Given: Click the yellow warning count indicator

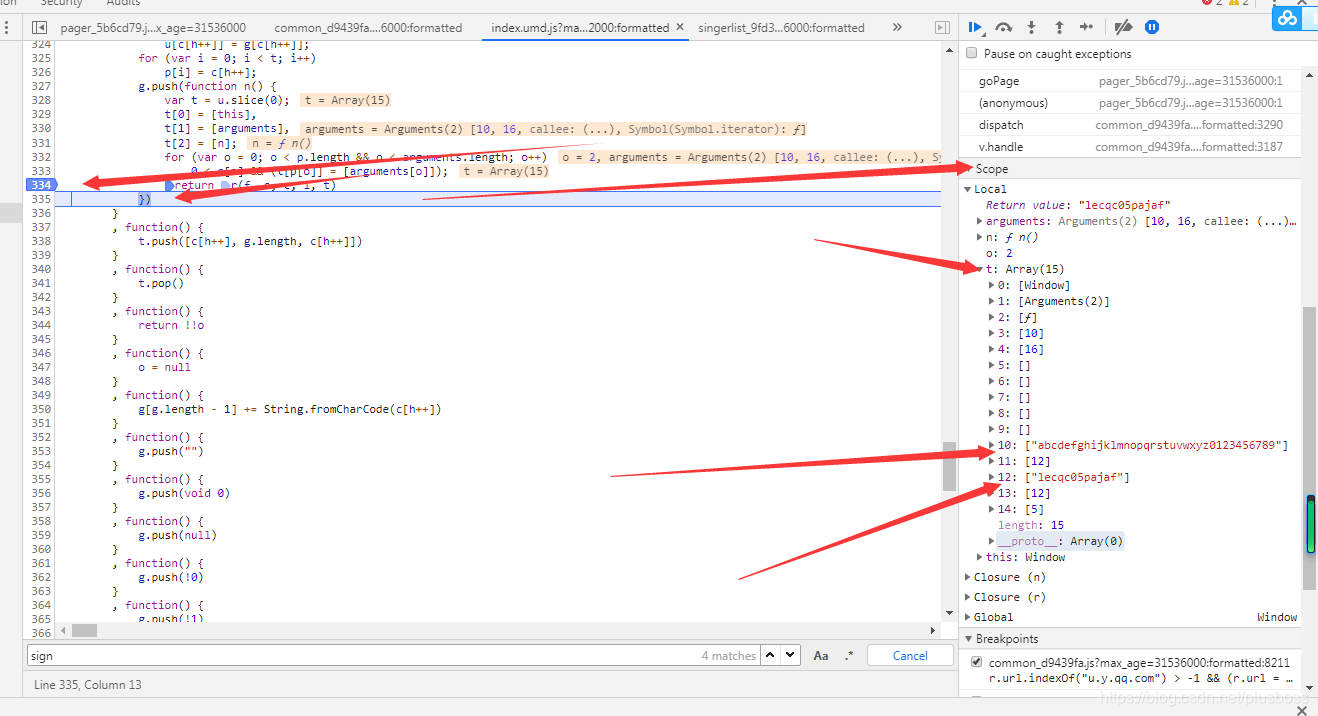Looking at the screenshot, I should (1237, 3).
